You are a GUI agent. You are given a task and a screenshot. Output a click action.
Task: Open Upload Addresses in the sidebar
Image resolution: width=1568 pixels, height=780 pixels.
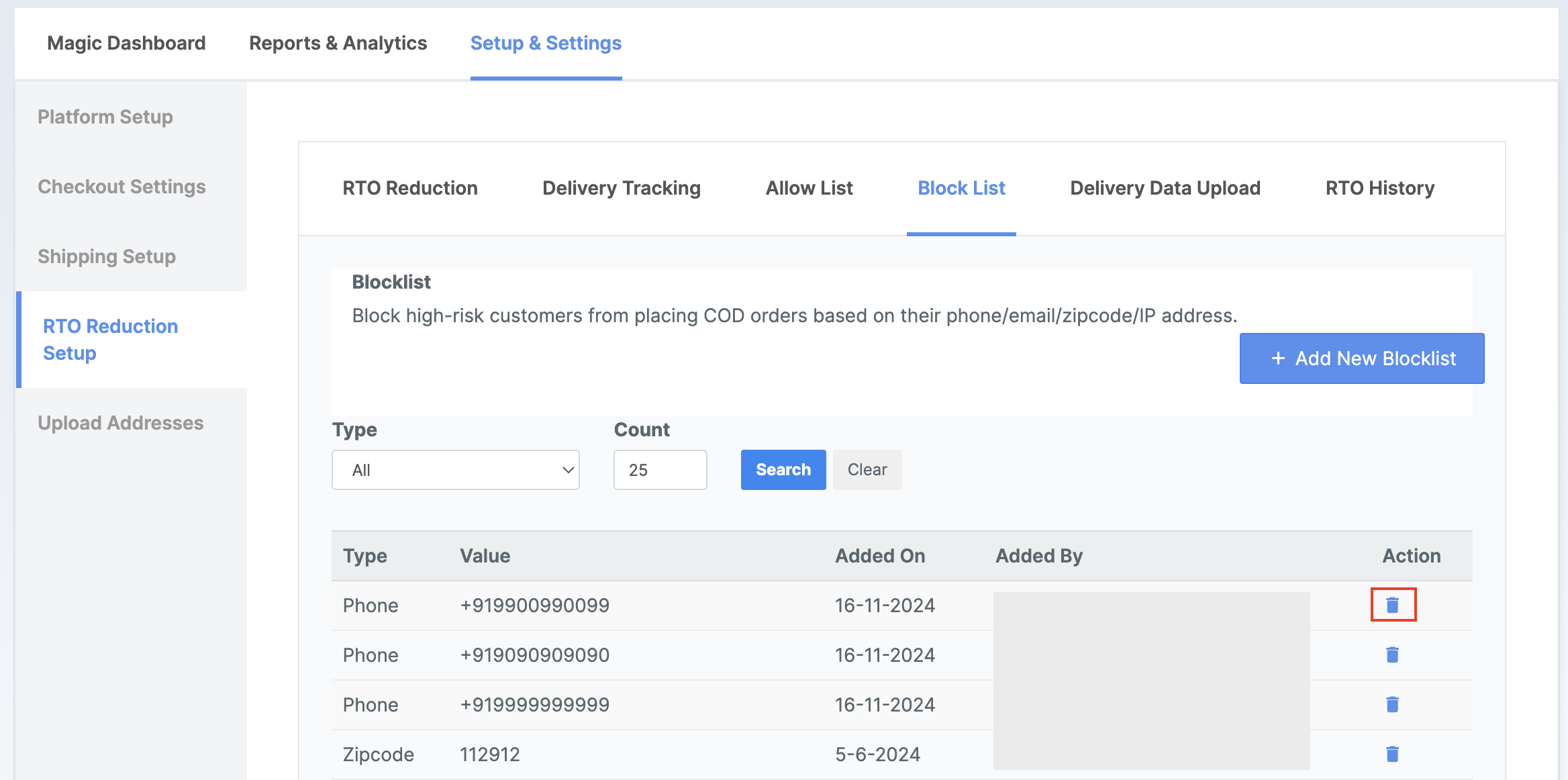point(121,423)
